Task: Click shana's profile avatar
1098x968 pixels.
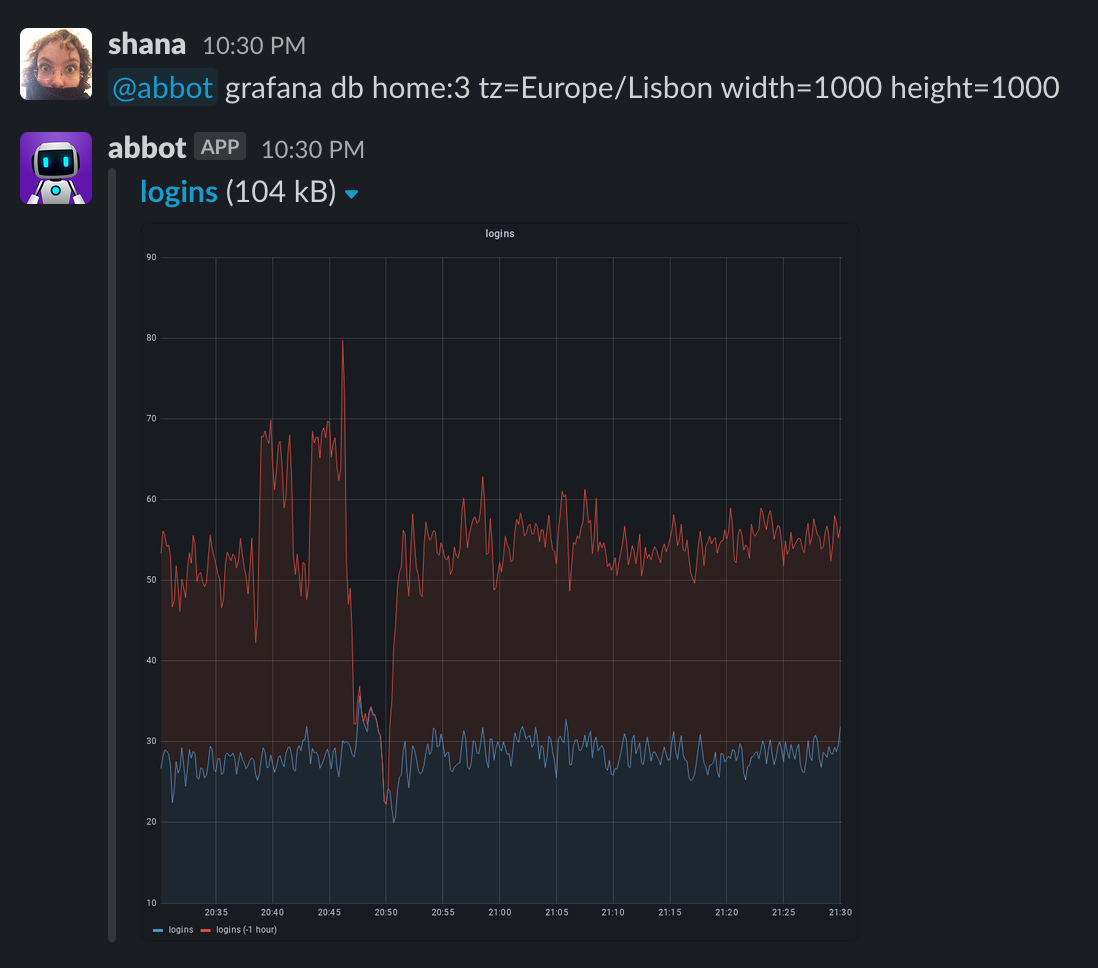Action: [55, 62]
